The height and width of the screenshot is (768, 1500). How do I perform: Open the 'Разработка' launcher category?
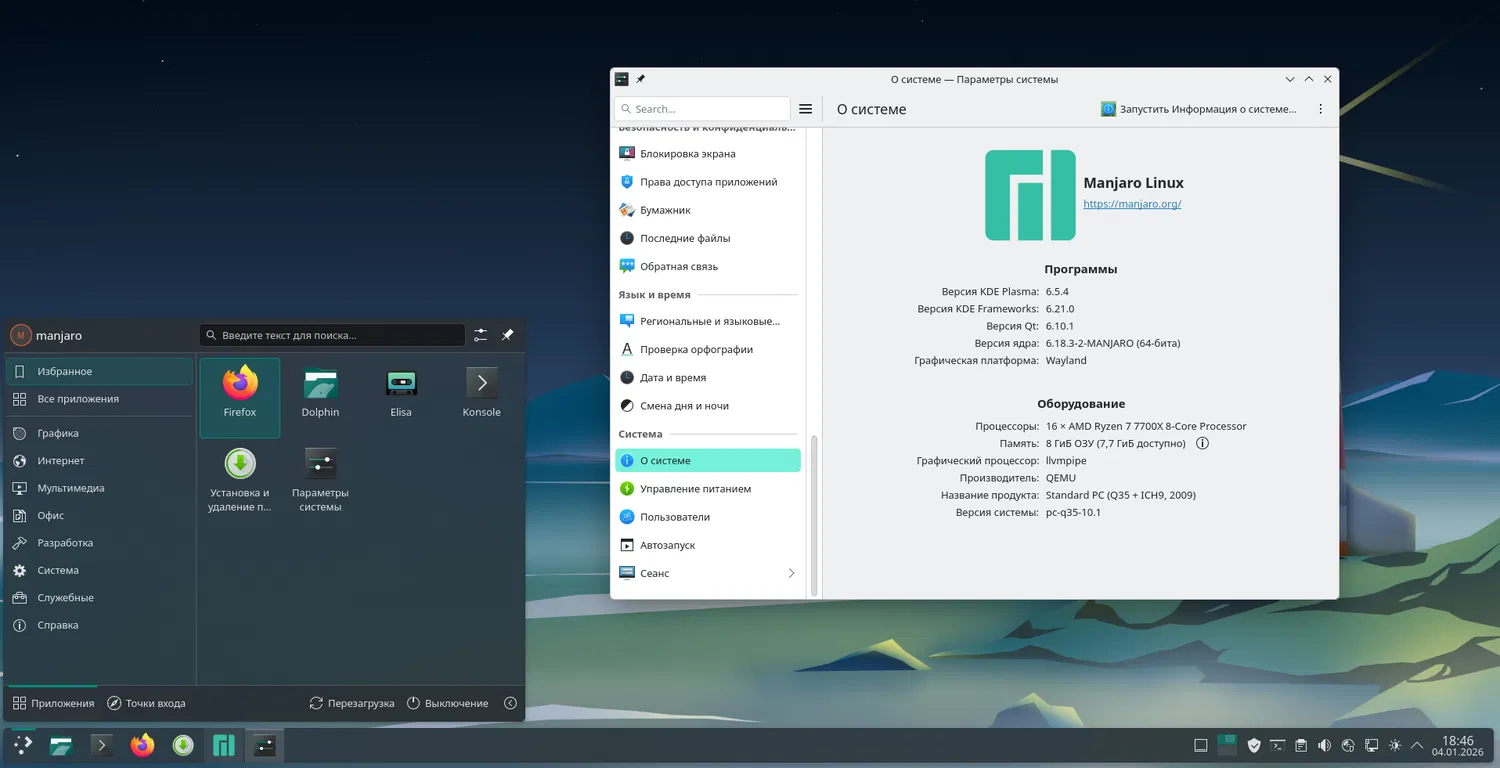tap(99, 543)
